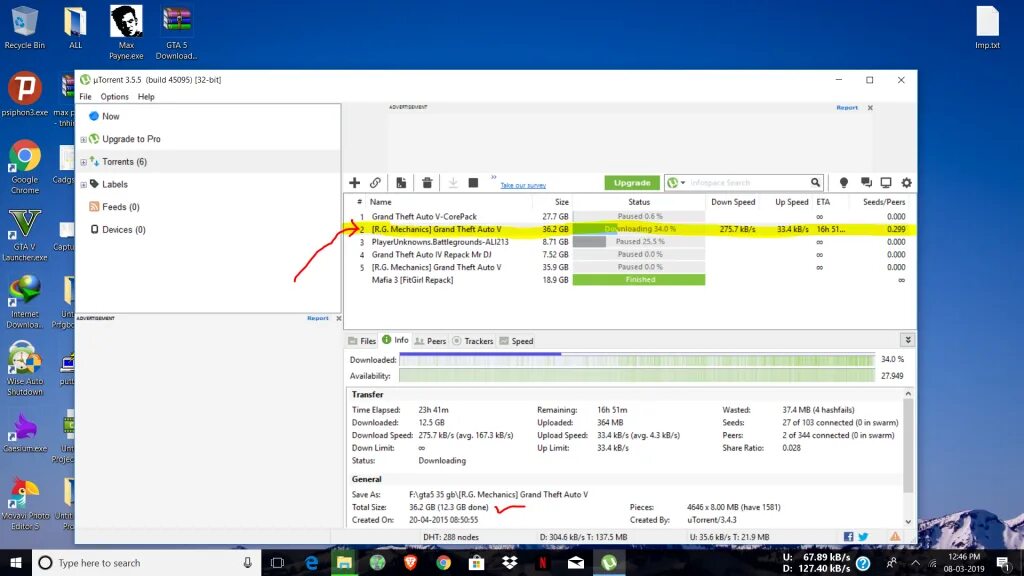Switch to the Files tab
The width and height of the screenshot is (1024, 576).
point(362,341)
